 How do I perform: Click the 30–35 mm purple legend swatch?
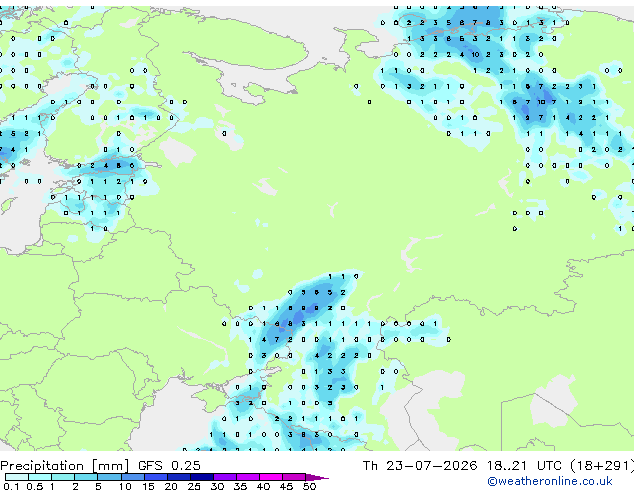point(225,477)
